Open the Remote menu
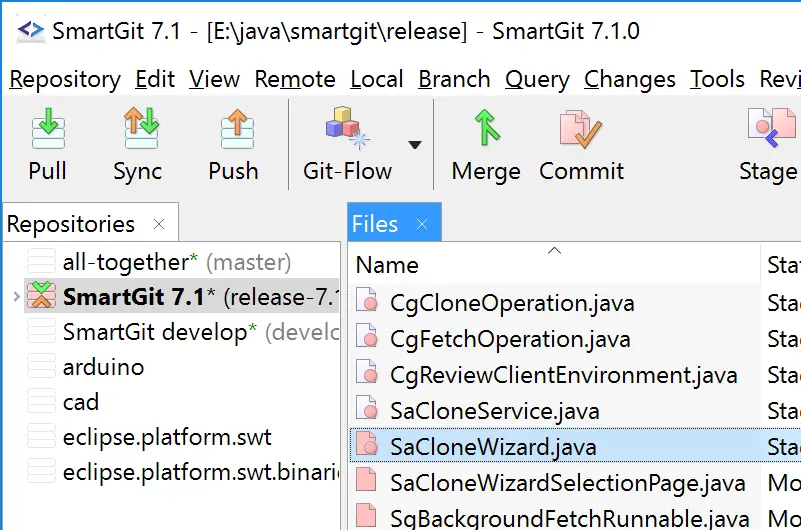 tap(295, 80)
